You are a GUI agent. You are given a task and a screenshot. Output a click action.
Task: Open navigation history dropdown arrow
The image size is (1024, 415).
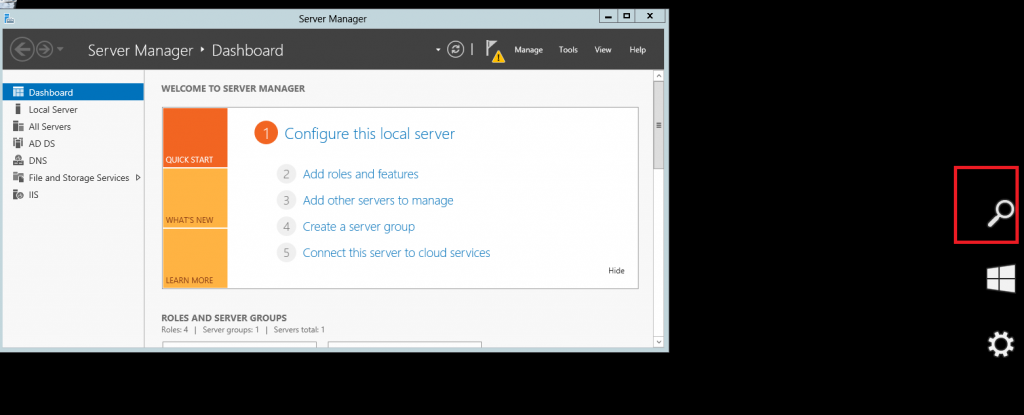[x=61, y=50]
